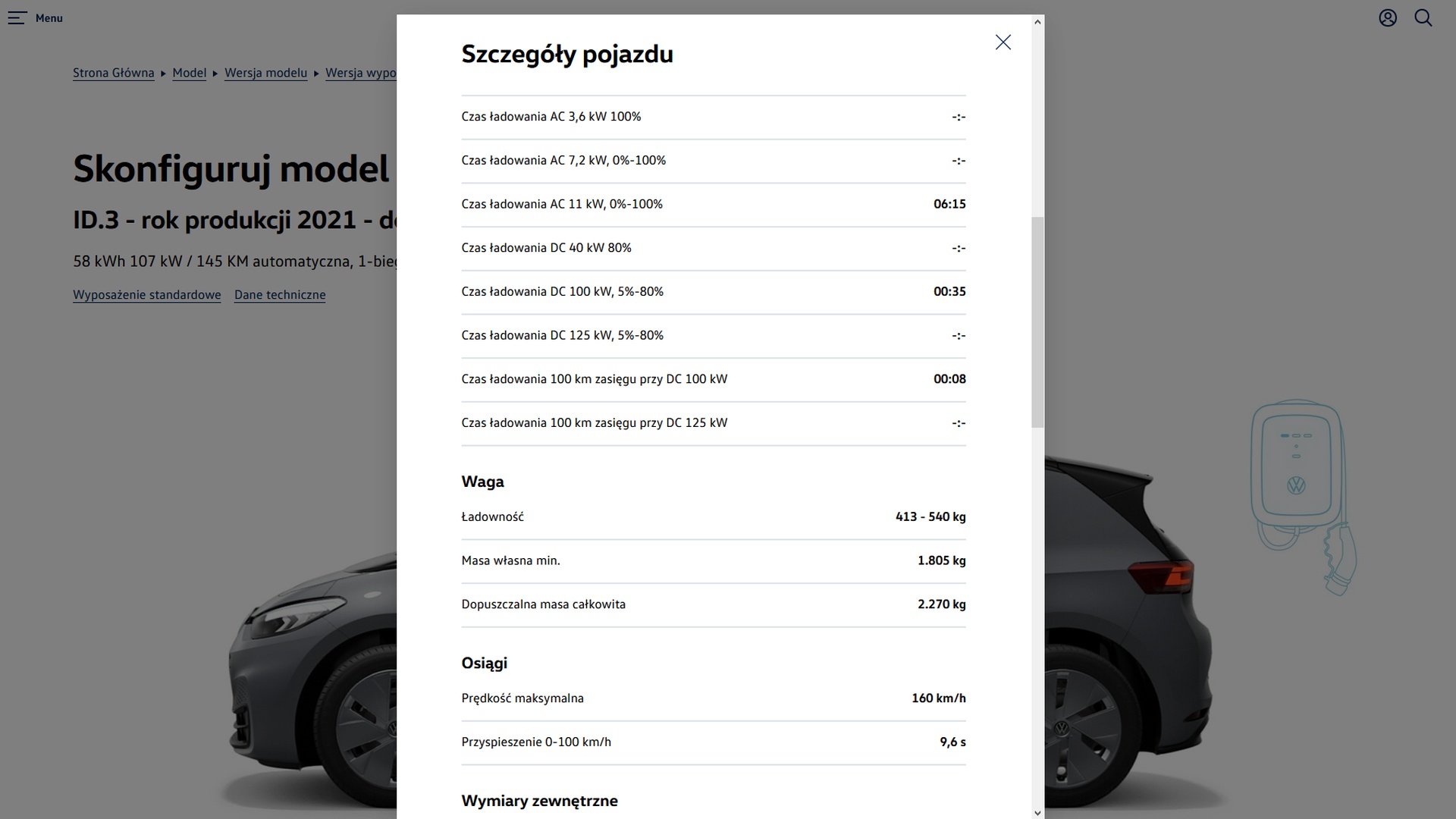The height and width of the screenshot is (819, 1456).
Task: Click the dialog vertical scrollbar thumb
Action: click(1037, 322)
